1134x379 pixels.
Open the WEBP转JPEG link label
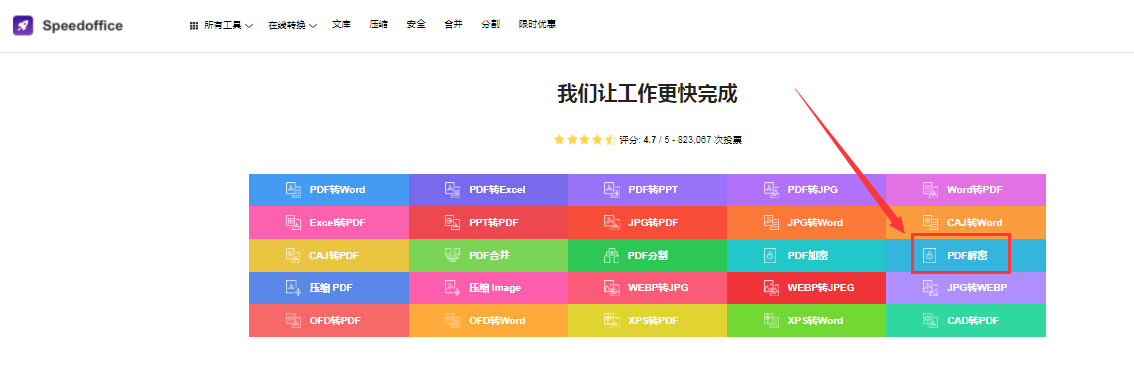point(821,288)
